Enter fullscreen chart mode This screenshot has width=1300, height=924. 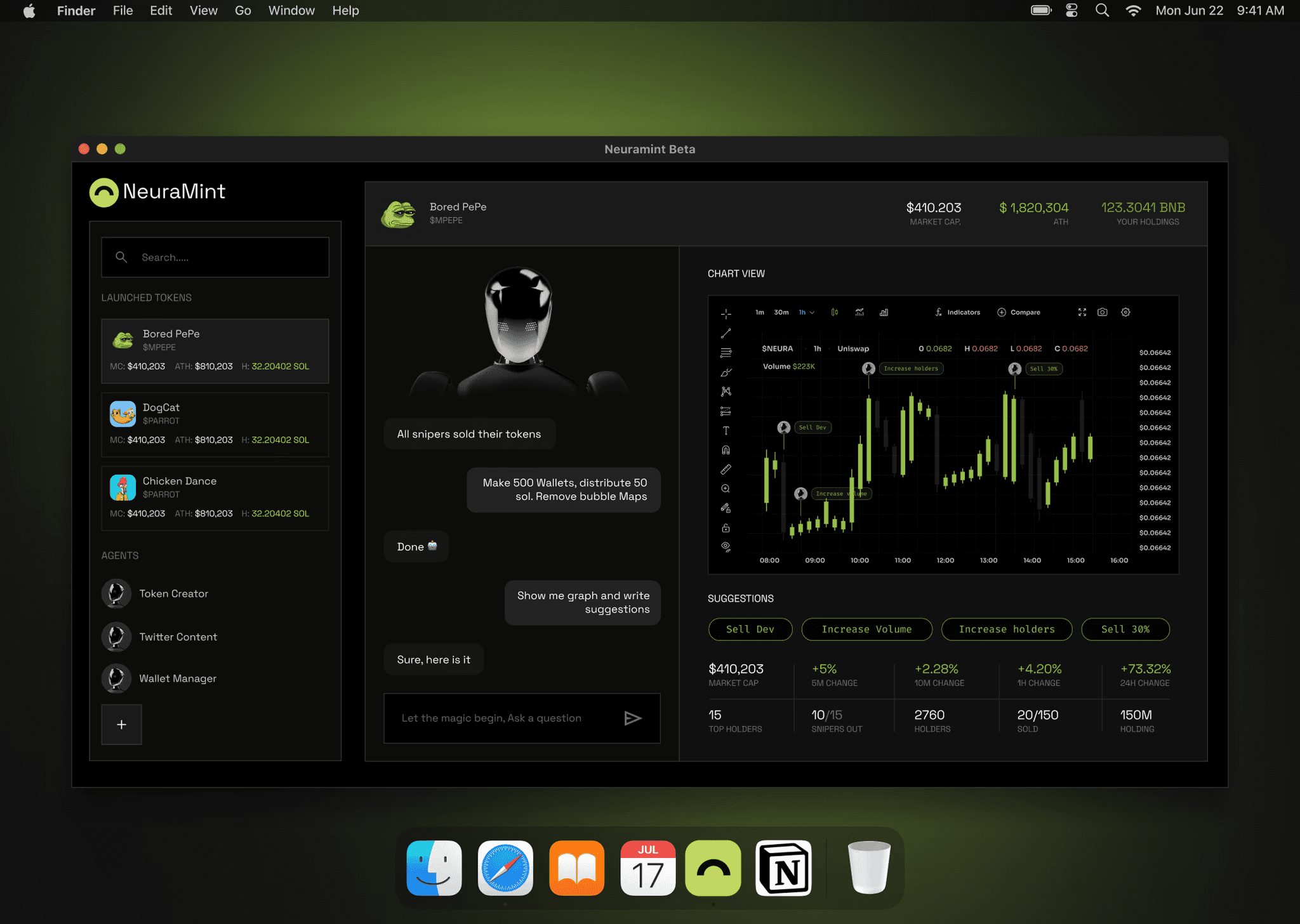(x=1082, y=312)
